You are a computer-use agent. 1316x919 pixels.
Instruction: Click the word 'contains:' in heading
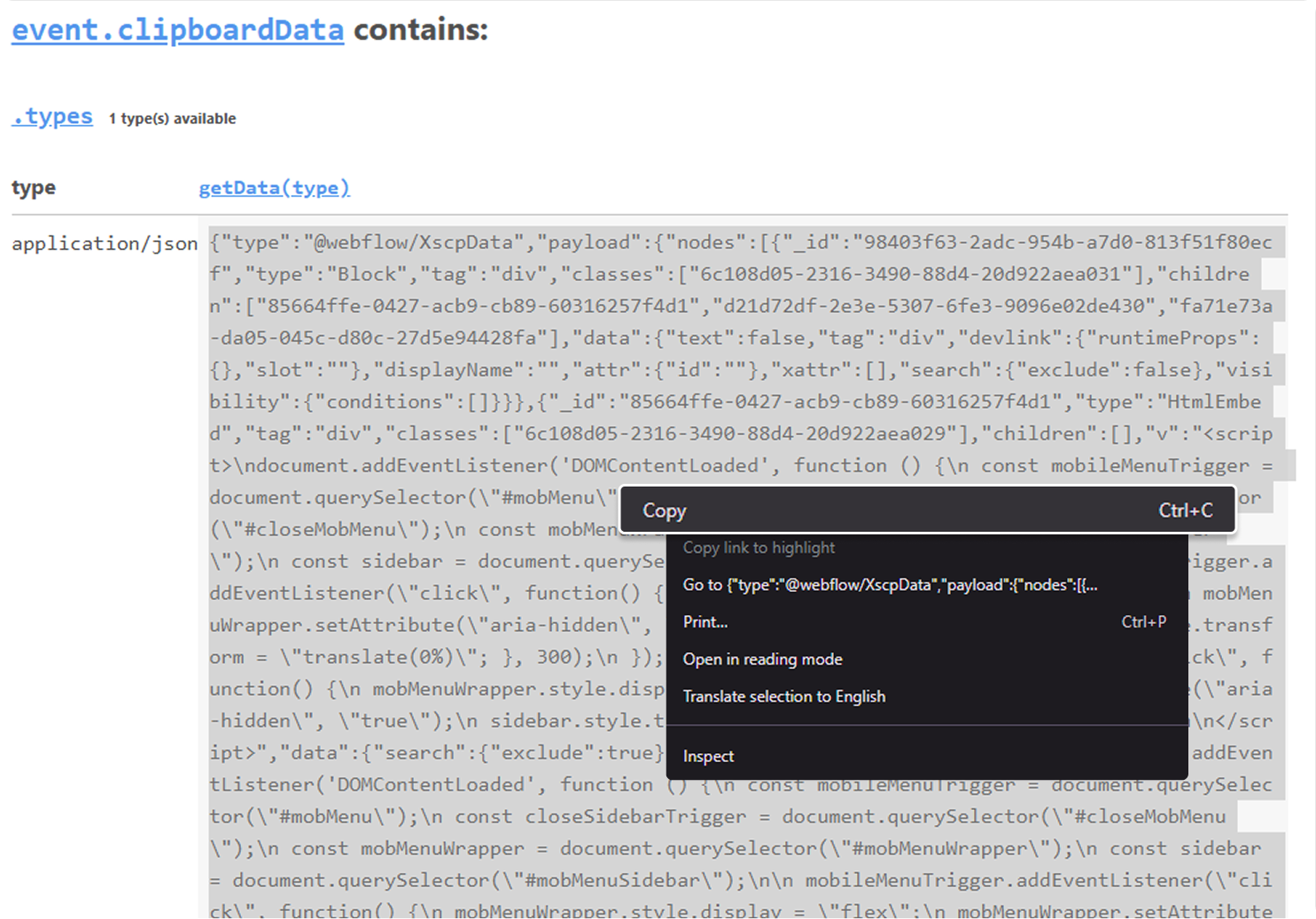pyautogui.click(x=421, y=30)
